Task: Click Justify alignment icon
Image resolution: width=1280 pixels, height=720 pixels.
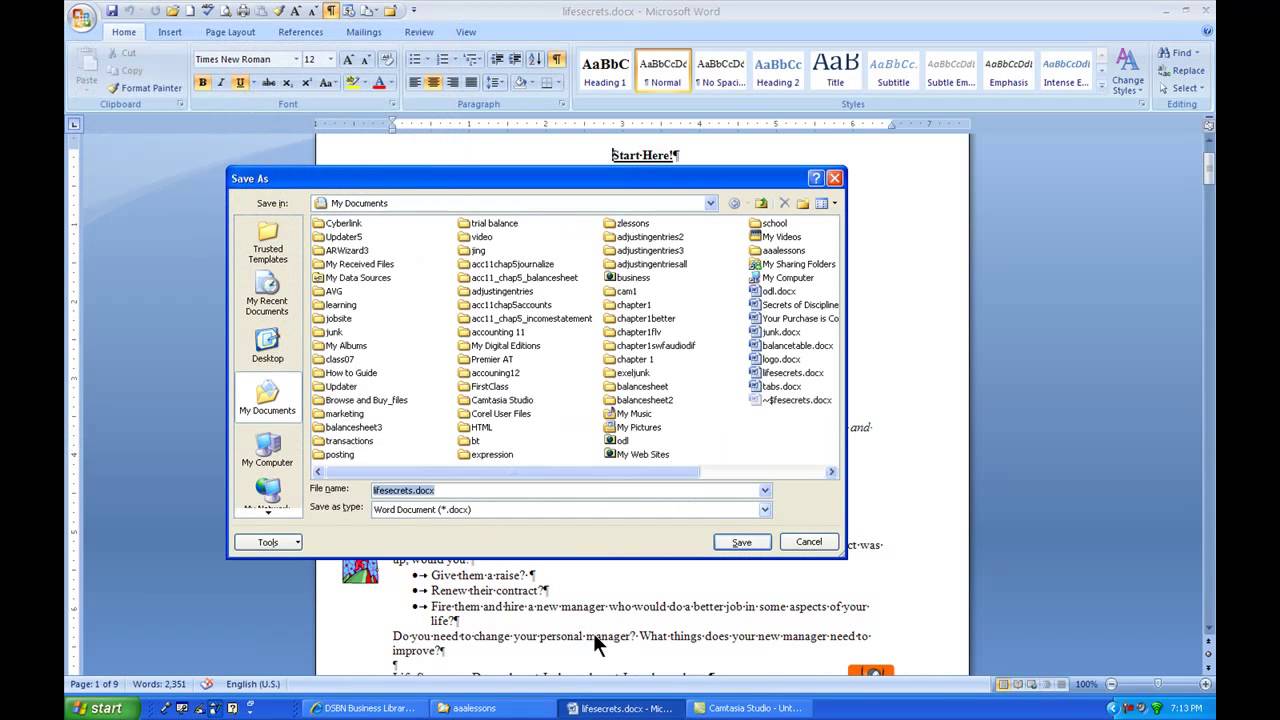Action: (470, 83)
